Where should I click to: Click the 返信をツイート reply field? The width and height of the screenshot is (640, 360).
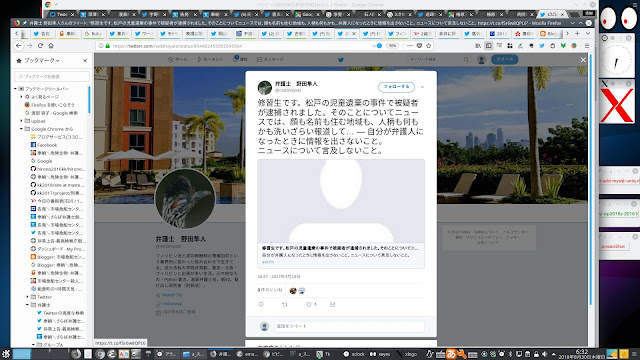[349, 326]
